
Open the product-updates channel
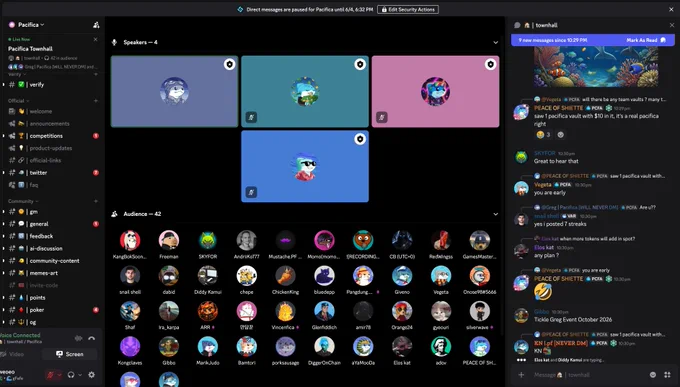52,148
